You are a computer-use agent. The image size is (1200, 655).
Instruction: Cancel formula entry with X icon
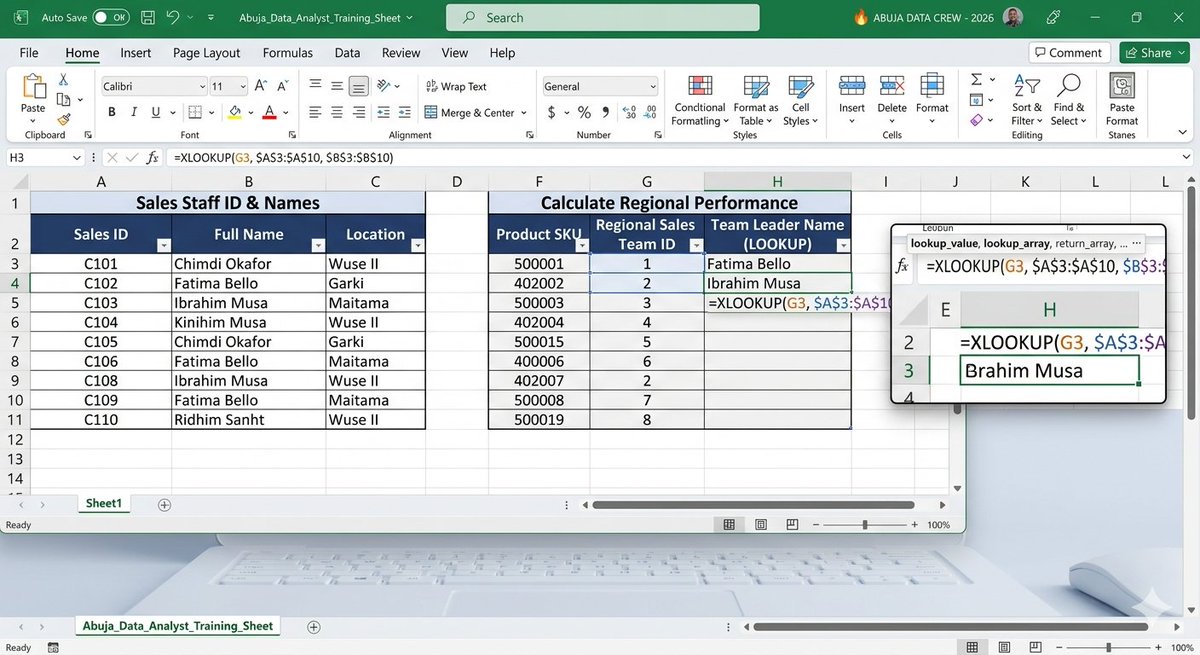112,157
